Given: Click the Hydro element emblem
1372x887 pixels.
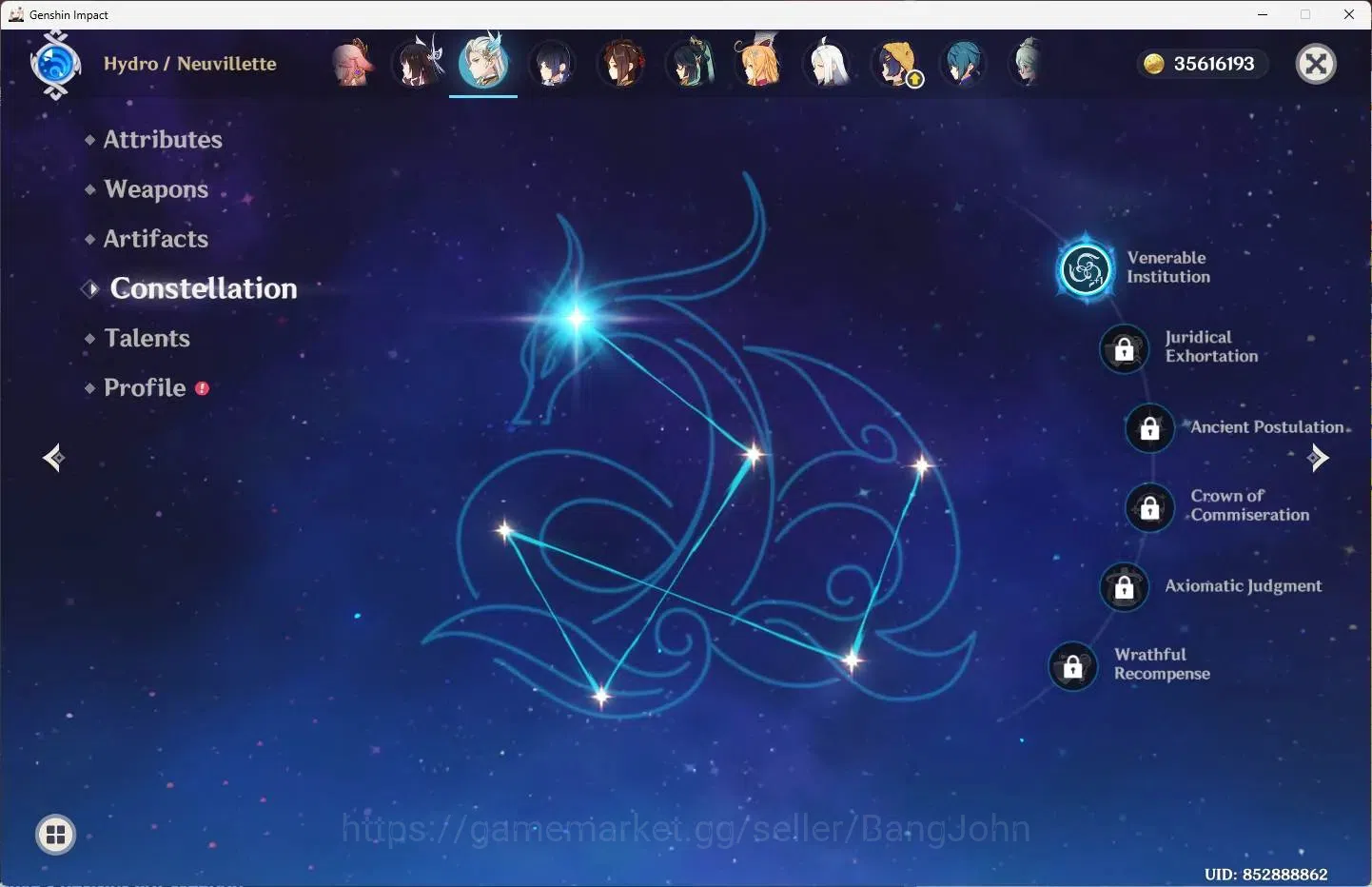Looking at the screenshot, I should coord(55,65).
